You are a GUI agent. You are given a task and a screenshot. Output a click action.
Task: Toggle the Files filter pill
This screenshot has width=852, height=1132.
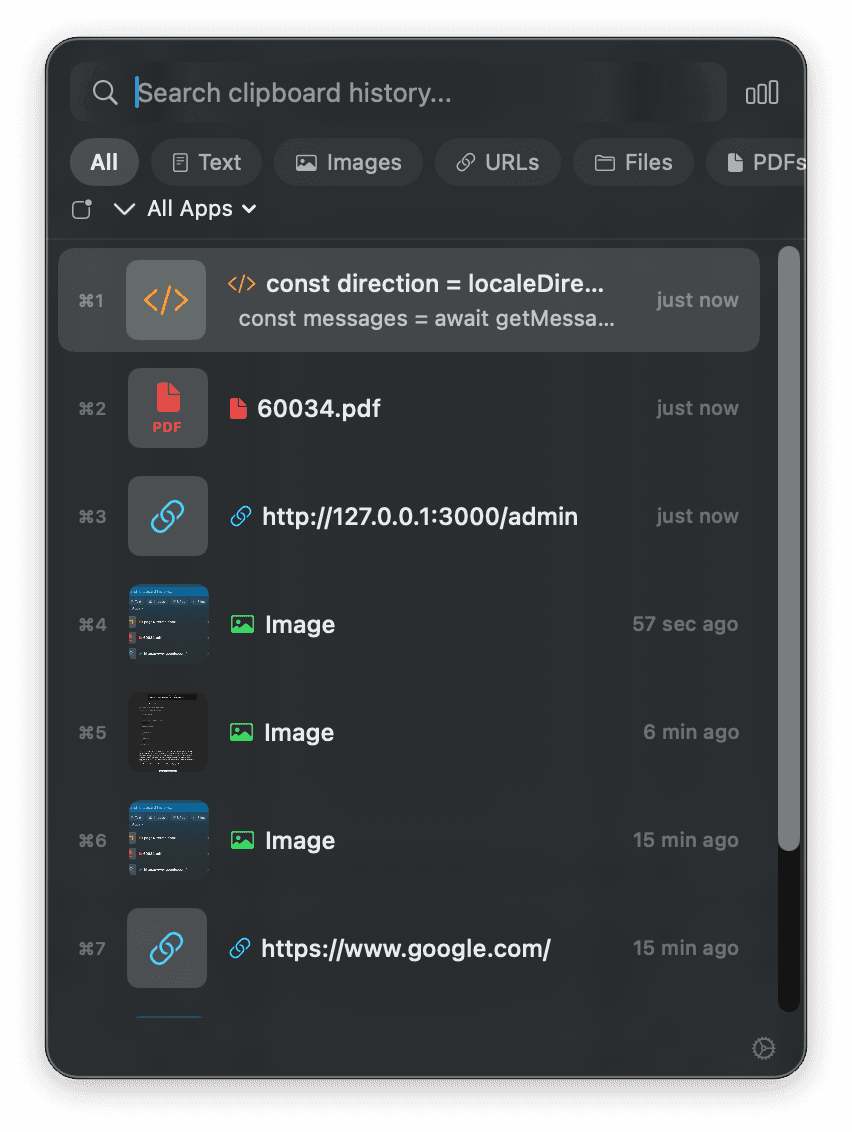tap(633, 162)
